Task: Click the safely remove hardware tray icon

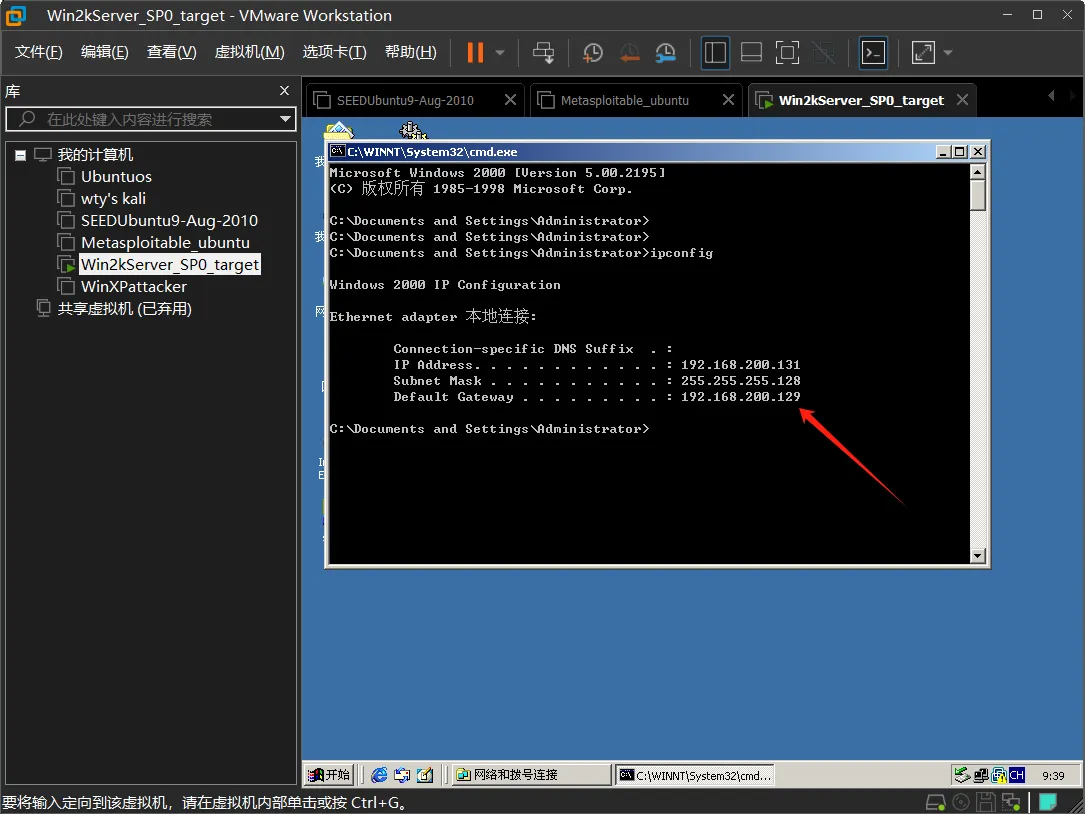Action: (962, 775)
